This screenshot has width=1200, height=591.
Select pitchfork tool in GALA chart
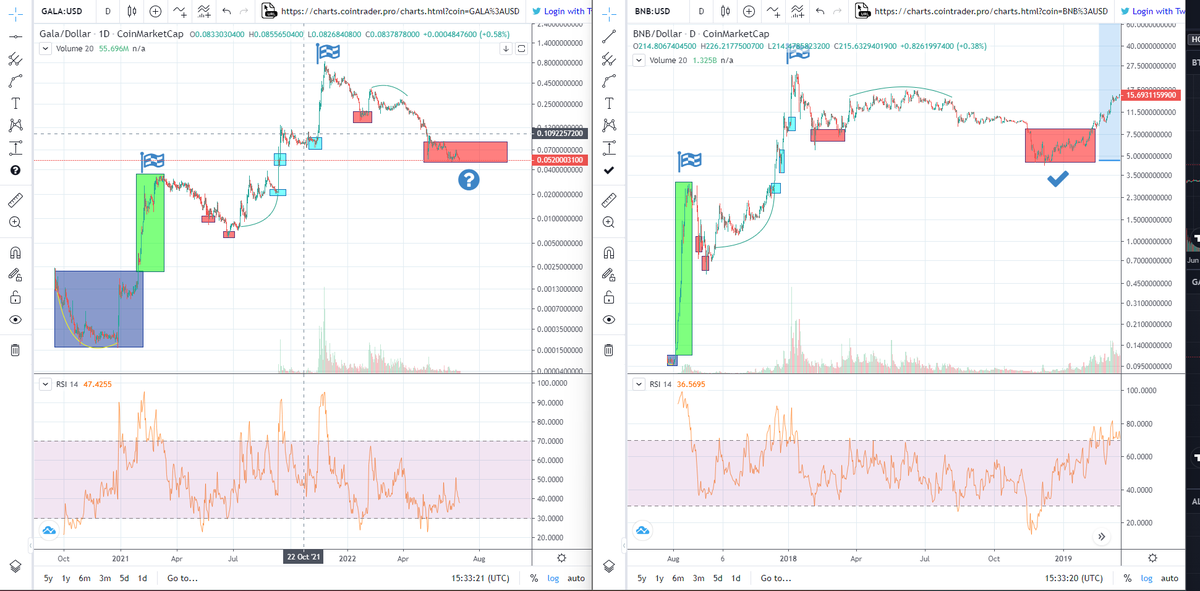[15, 58]
